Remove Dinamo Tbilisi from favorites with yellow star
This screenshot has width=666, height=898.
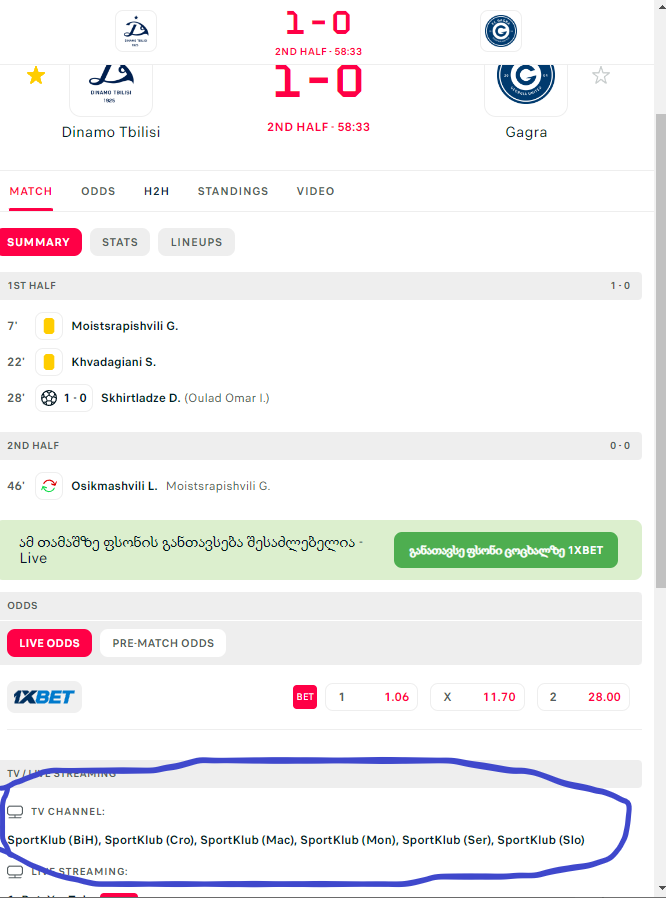pyautogui.click(x=36, y=75)
